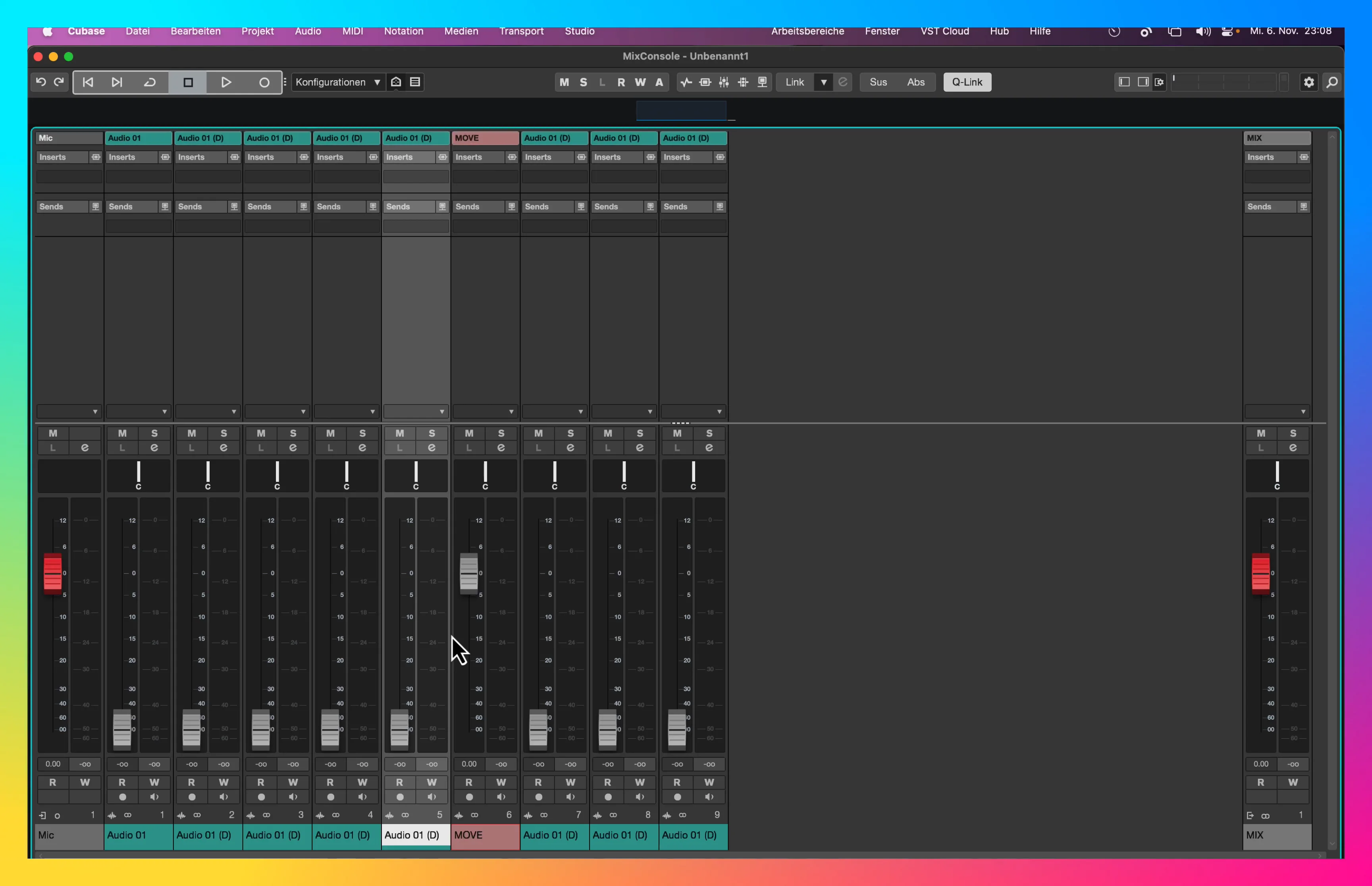This screenshot has width=1372, height=886.
Task: Solo the Audio 01 channel
Action: pyautogui.click(x=154, y=433)
